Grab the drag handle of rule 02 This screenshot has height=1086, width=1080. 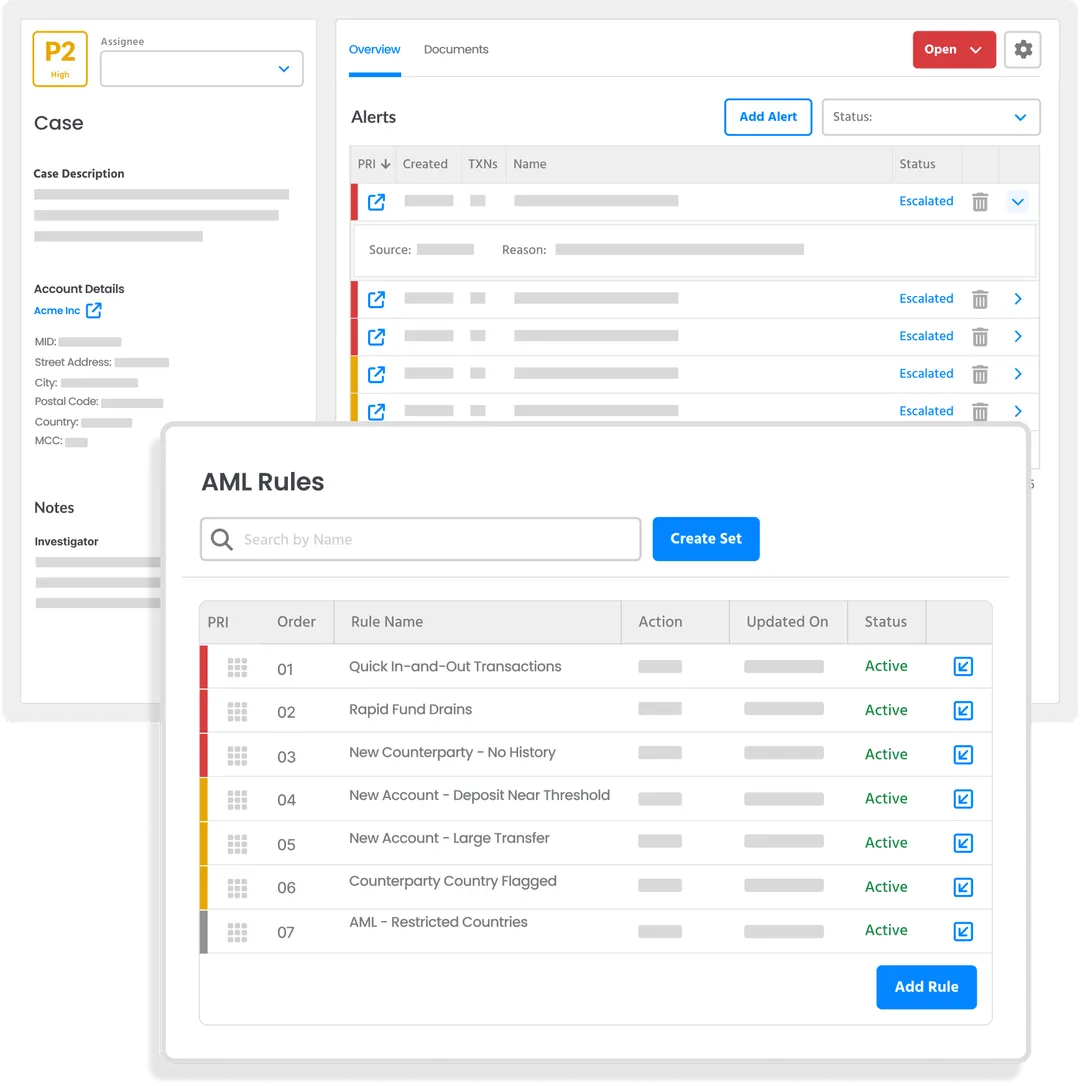click(237, 711)
